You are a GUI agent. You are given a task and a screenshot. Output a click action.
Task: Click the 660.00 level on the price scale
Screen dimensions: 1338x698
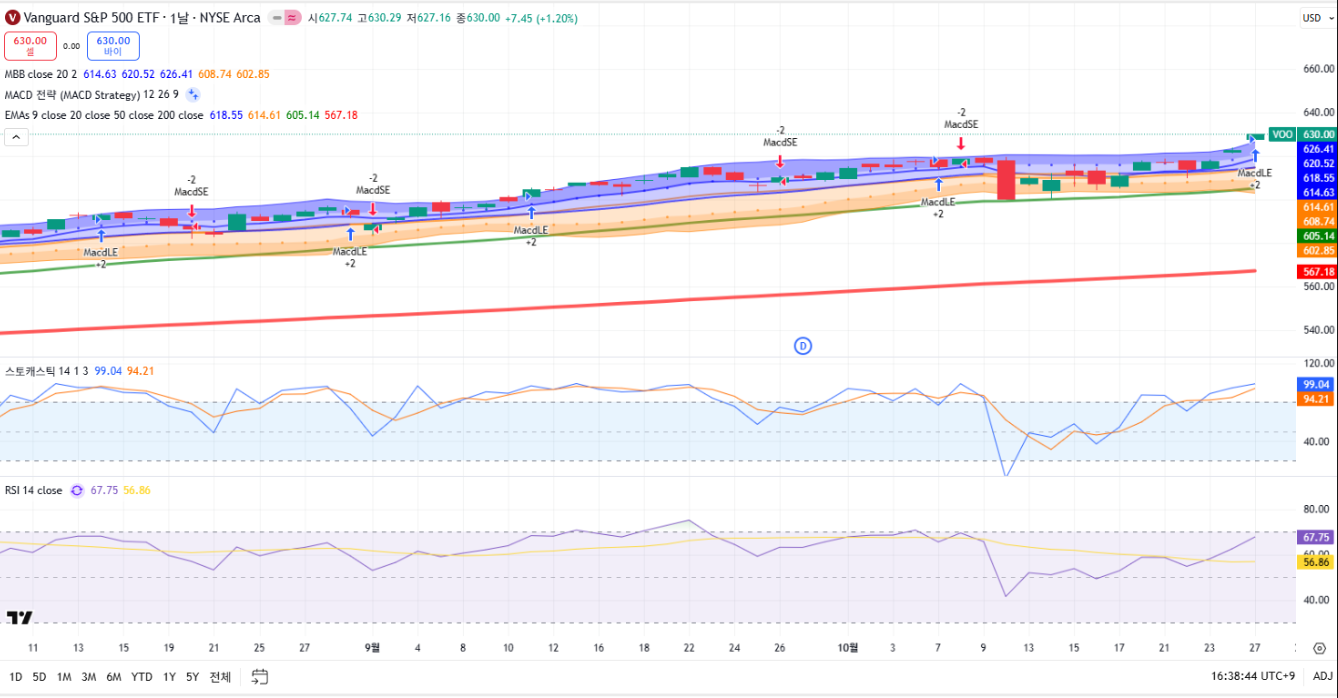pos(1319,69)
